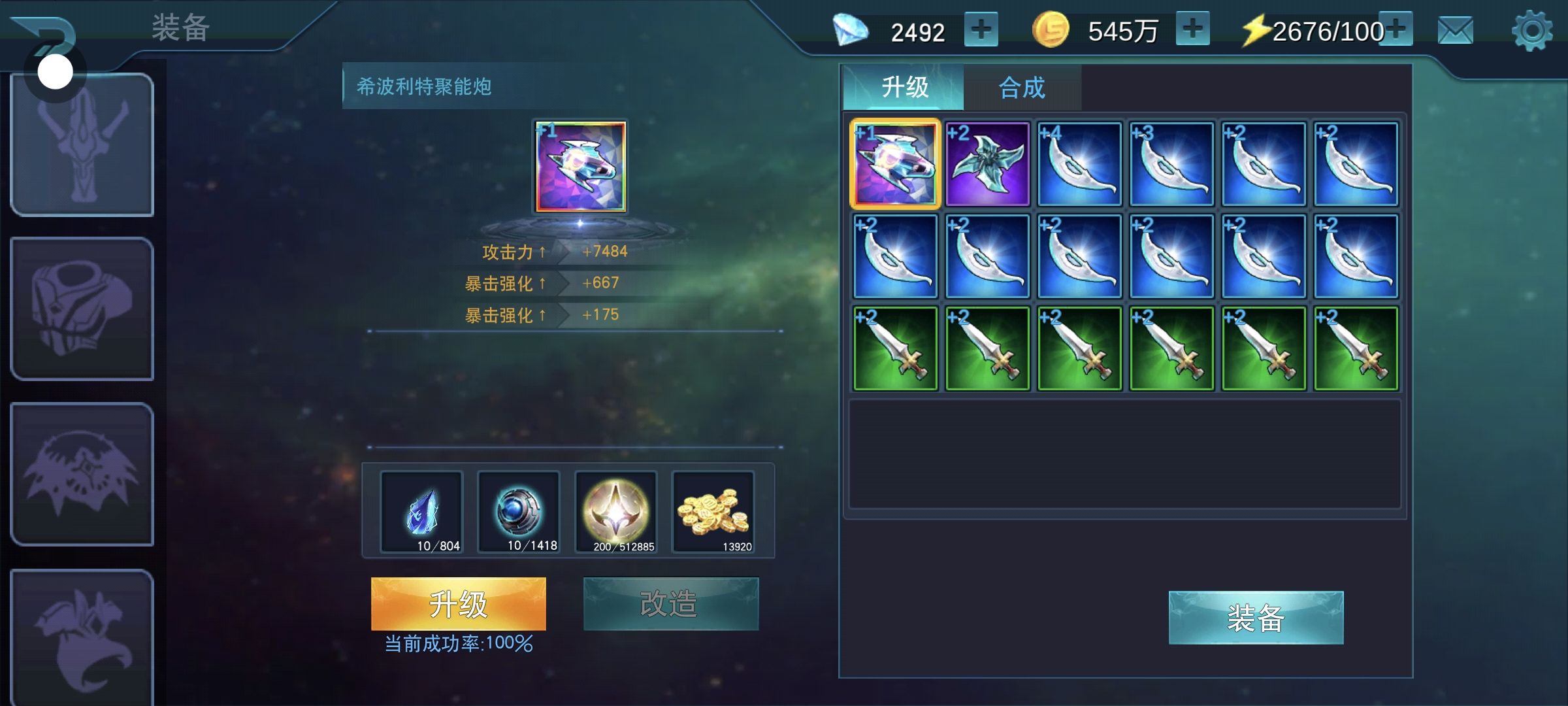This screenshot has height=706, width=1568.
Task: Select the +4 blue crescent blade
Action: (1079, 164)
